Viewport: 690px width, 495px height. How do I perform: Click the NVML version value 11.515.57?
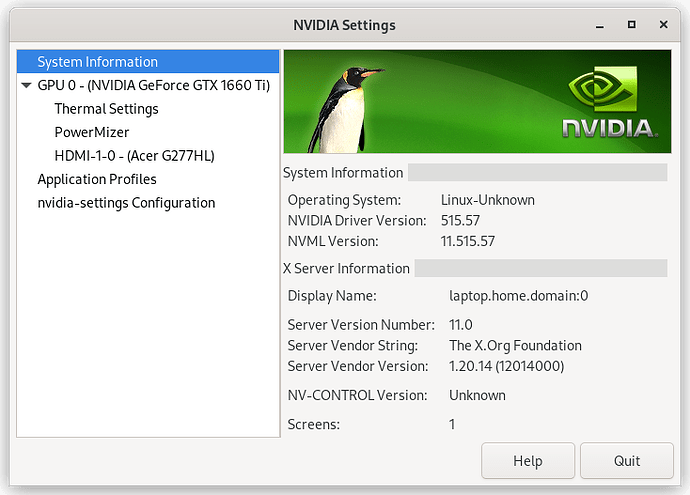(x=468, y=241)
